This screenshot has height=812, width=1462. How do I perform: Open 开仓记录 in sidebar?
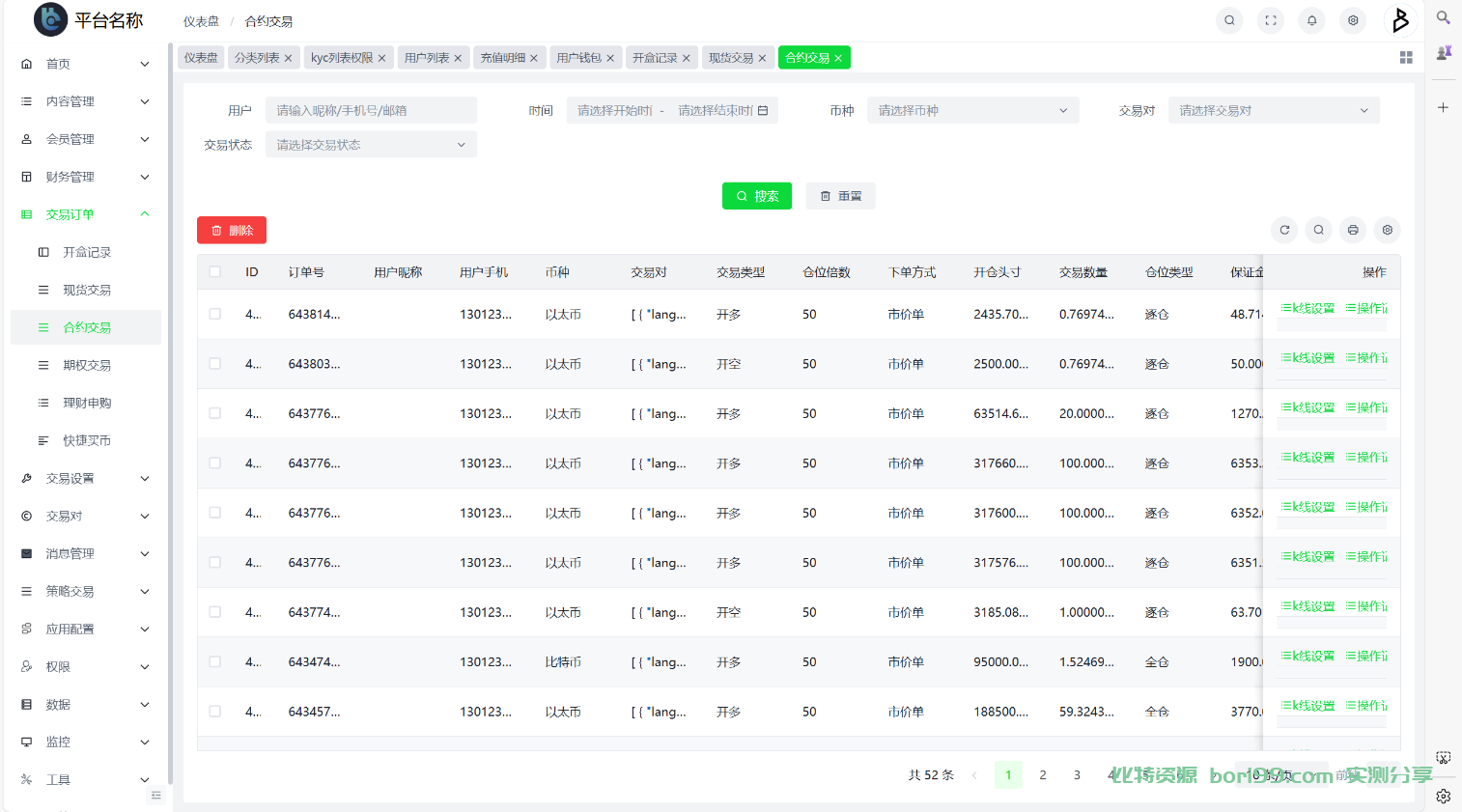click(x=86, y=252)
